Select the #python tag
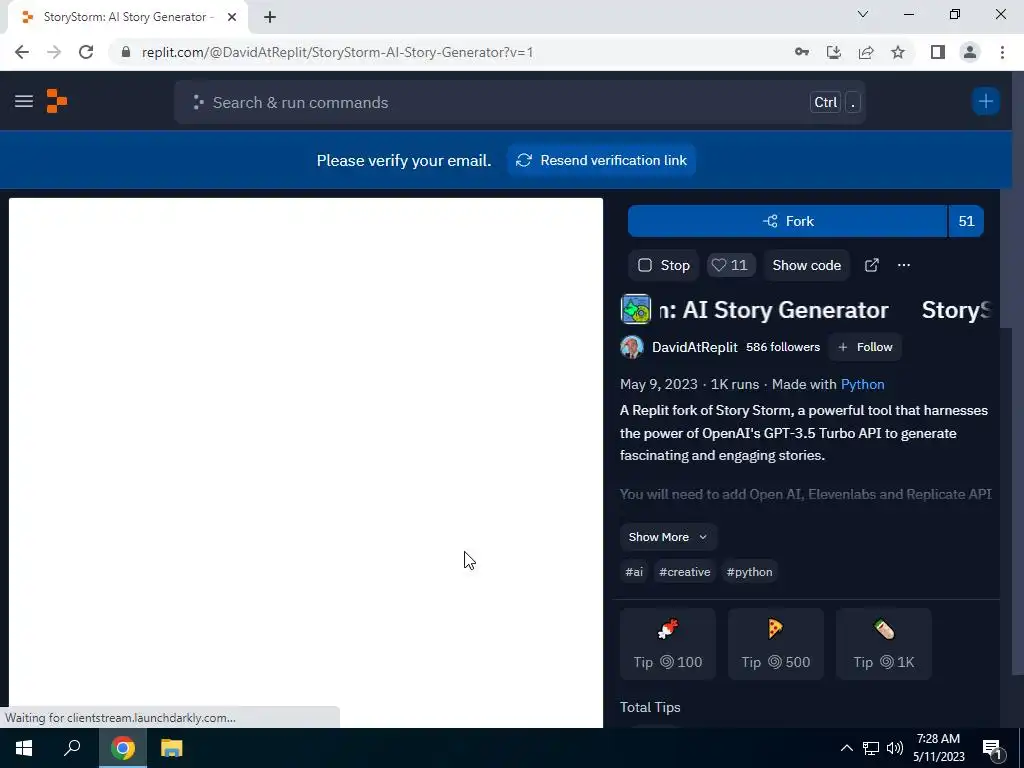Screen dimensions: 1024x768 (x=749, y=572)
